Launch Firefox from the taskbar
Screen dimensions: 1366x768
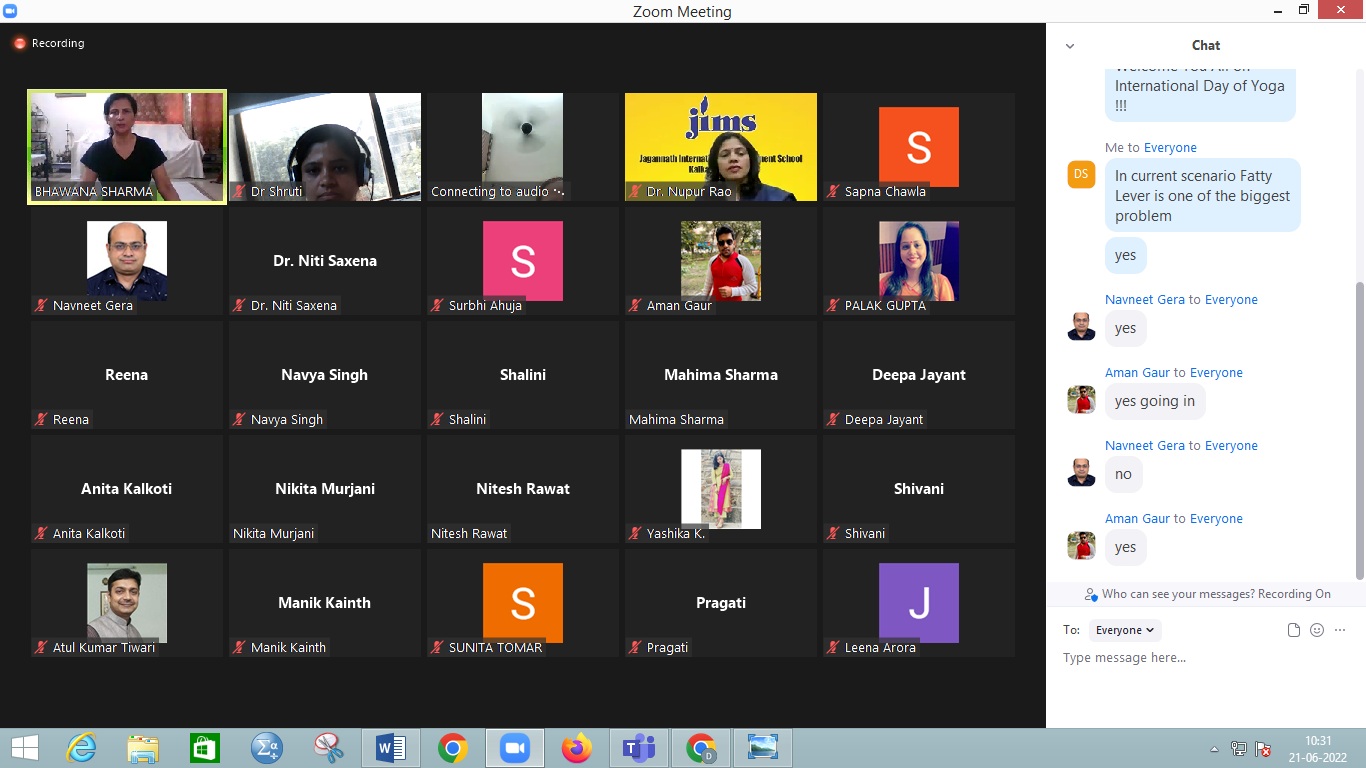(x=576, y=748)
